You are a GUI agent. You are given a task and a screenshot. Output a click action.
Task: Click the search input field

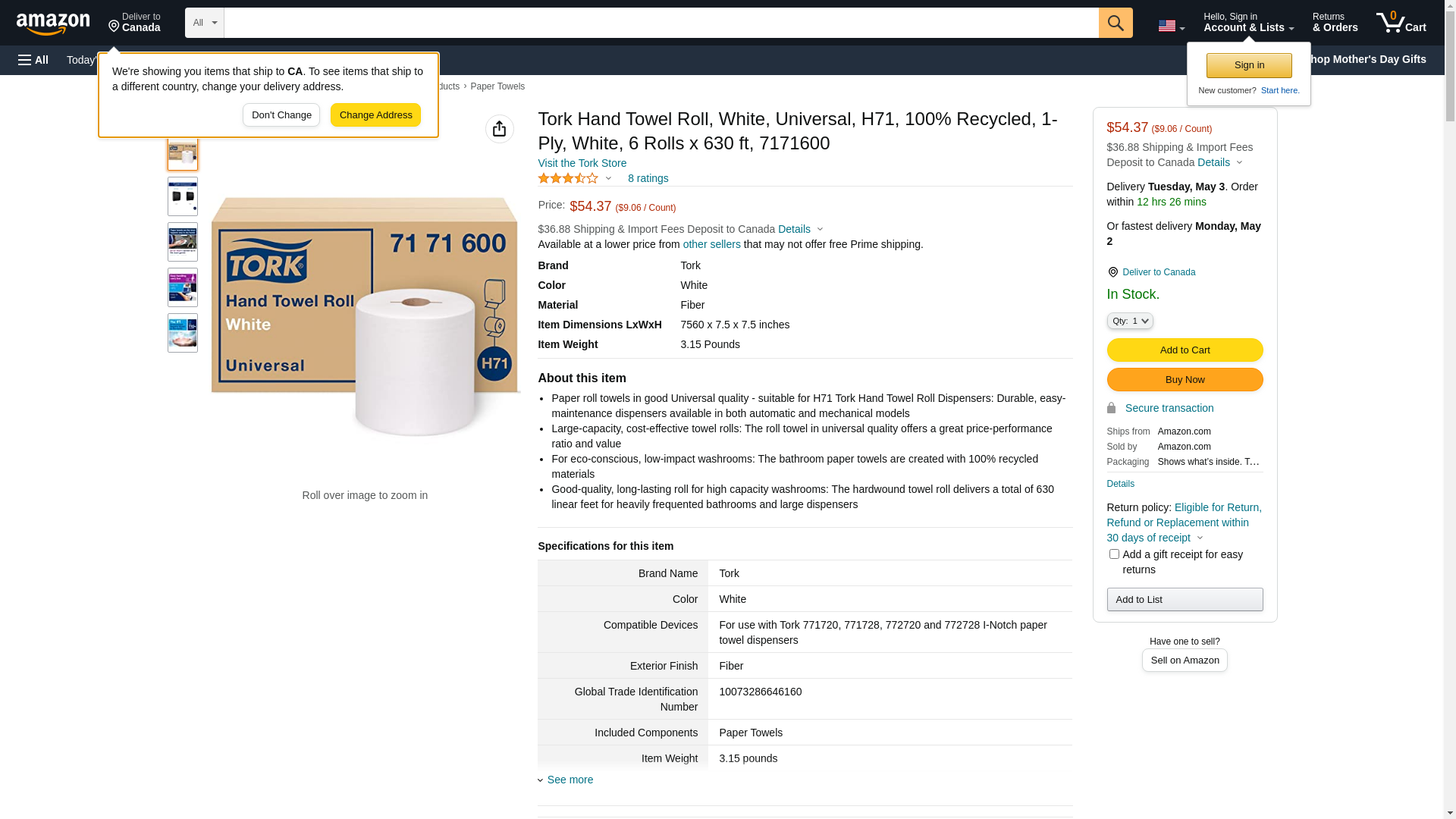[x=661, y=23]
